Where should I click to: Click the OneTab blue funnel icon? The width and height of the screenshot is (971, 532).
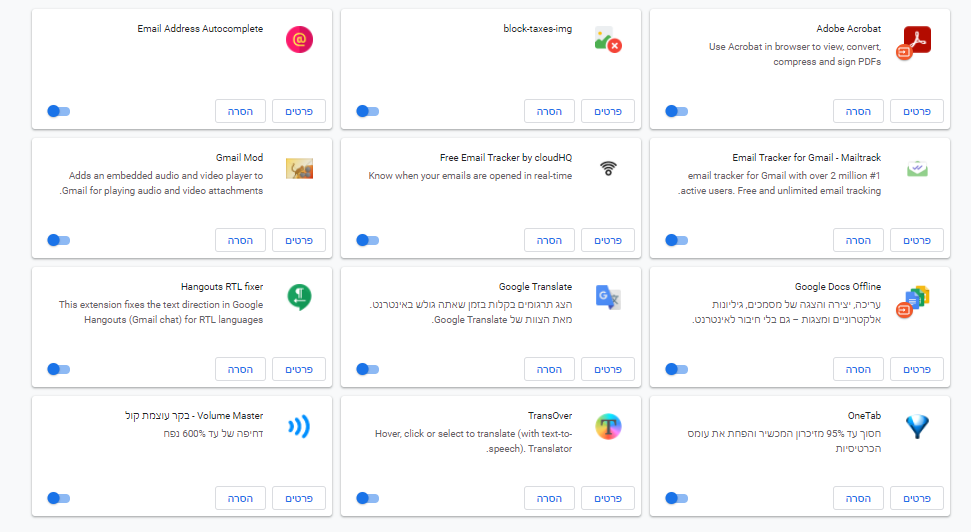coord(917,427)
